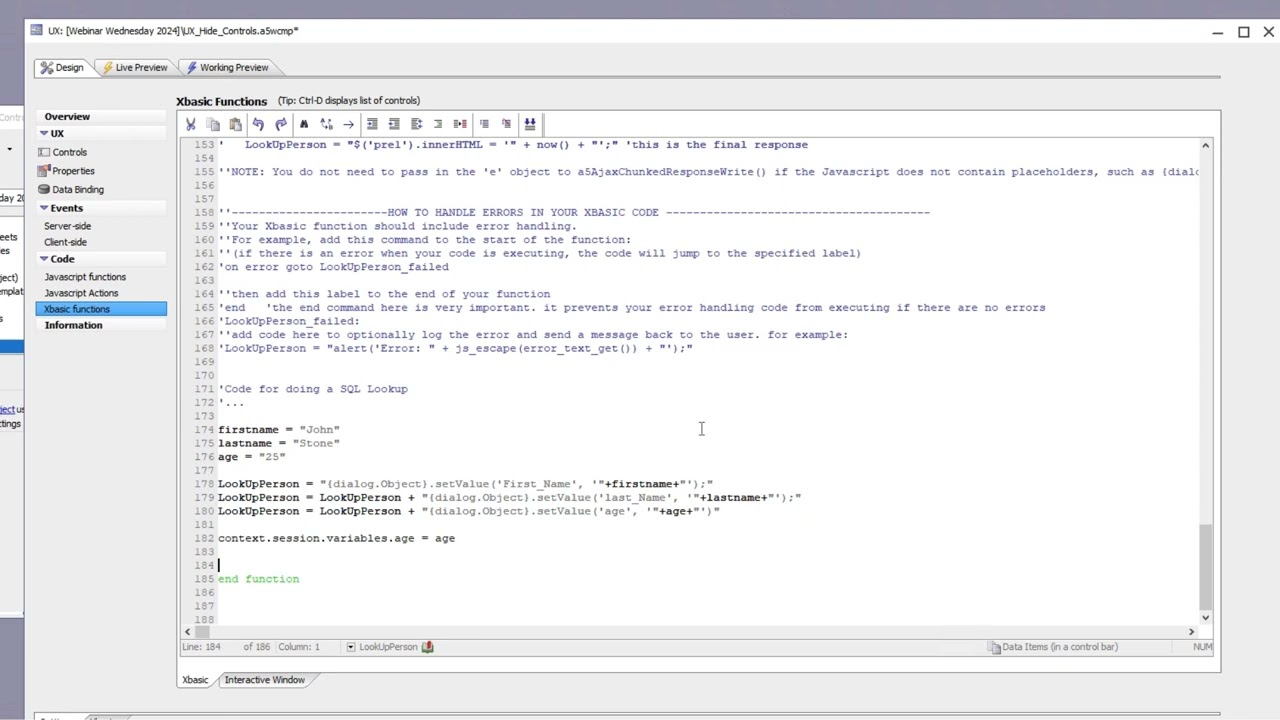Click the Data Items page icon in status bar

995,647
